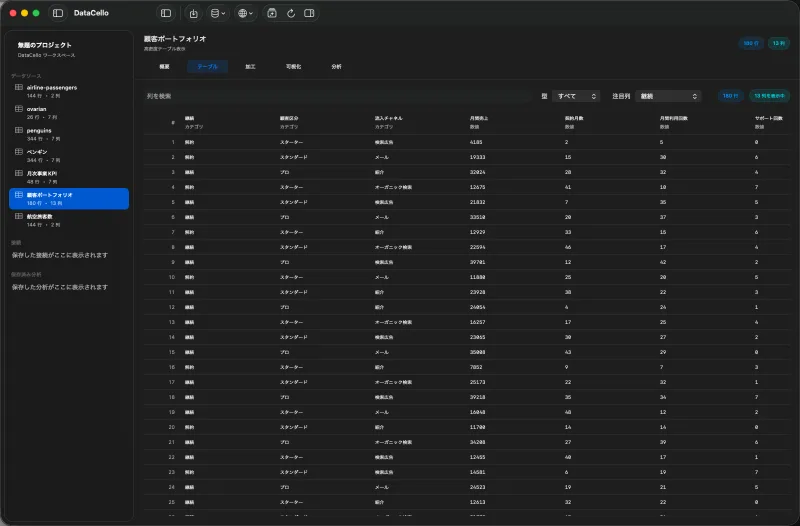800x526 pixels.
Task: Click the # row-number column header
Action: 173,122
